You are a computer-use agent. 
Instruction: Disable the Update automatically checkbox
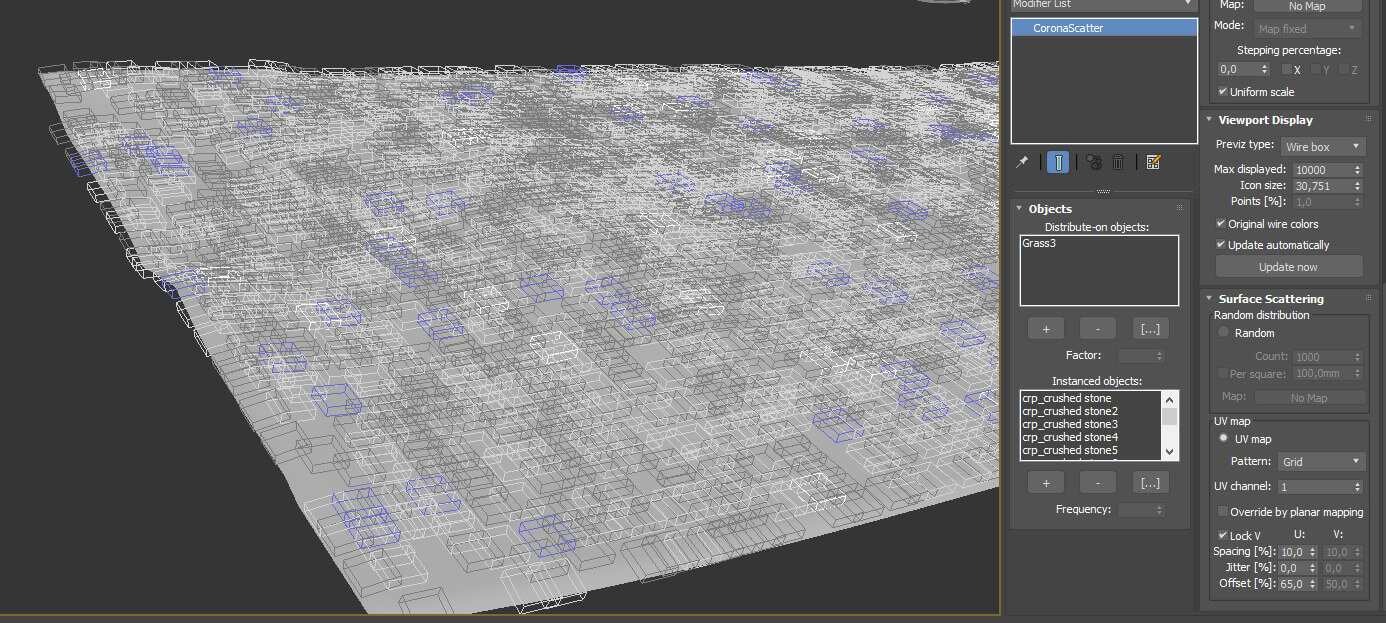point(1220,244)
